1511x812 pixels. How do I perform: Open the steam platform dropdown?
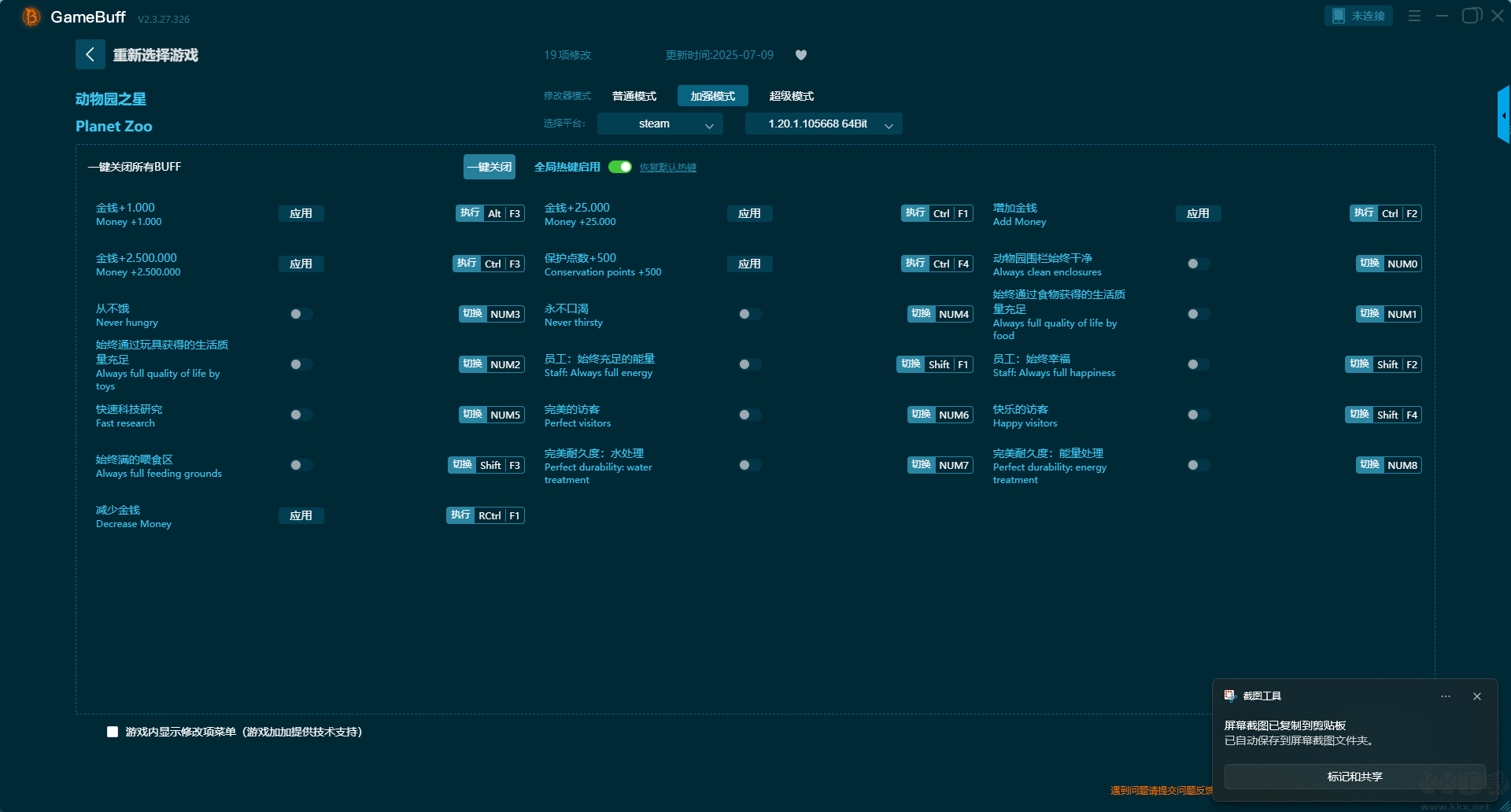point(659,124)
